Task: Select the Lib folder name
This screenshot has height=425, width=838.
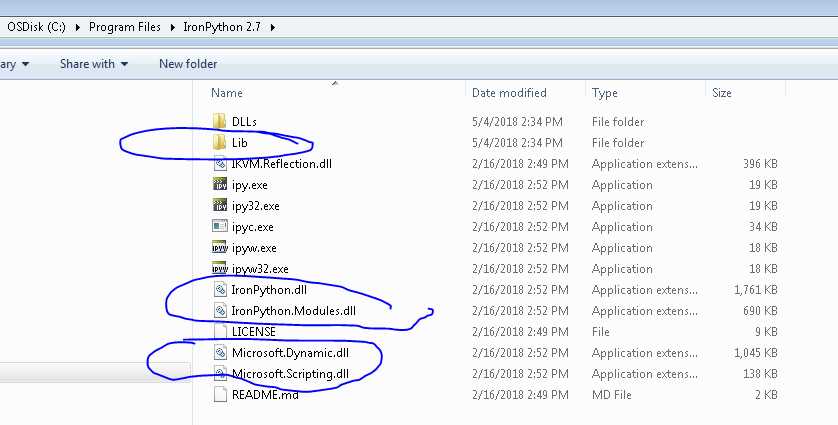Action: click(239, 142)
